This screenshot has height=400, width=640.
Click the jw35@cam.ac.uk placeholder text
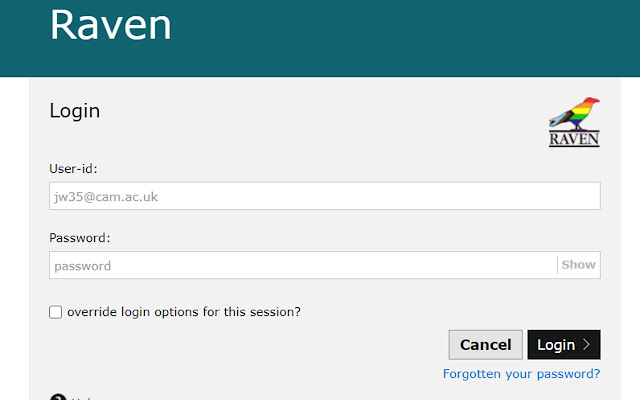tap(106, 197)
